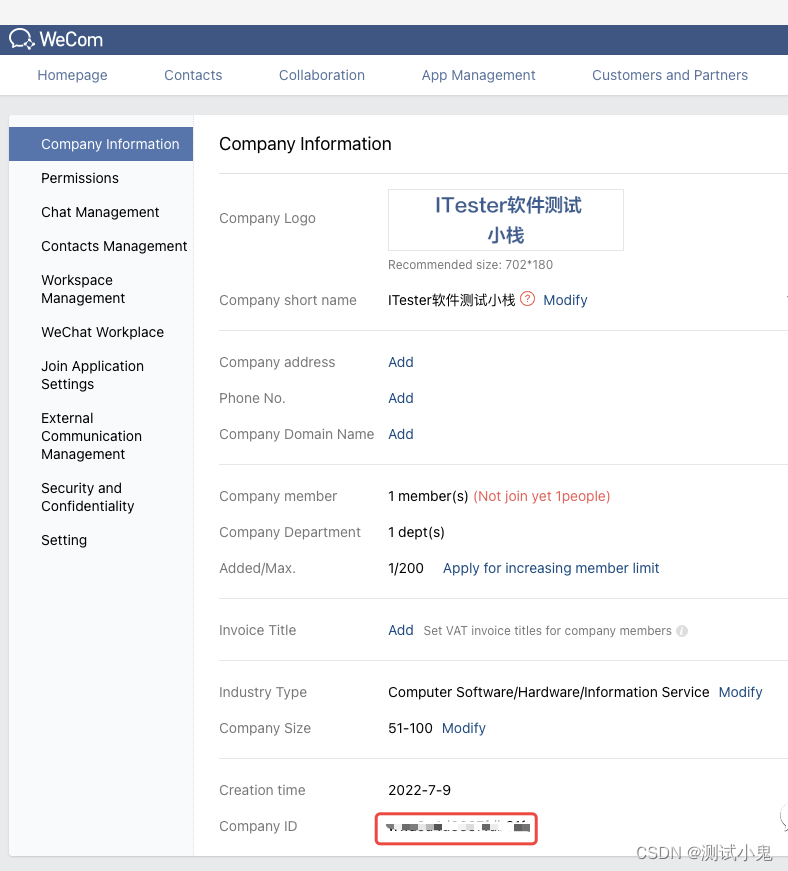Go to App Management tab
This screenshot has width=788, height=871.
pos(478,75)
